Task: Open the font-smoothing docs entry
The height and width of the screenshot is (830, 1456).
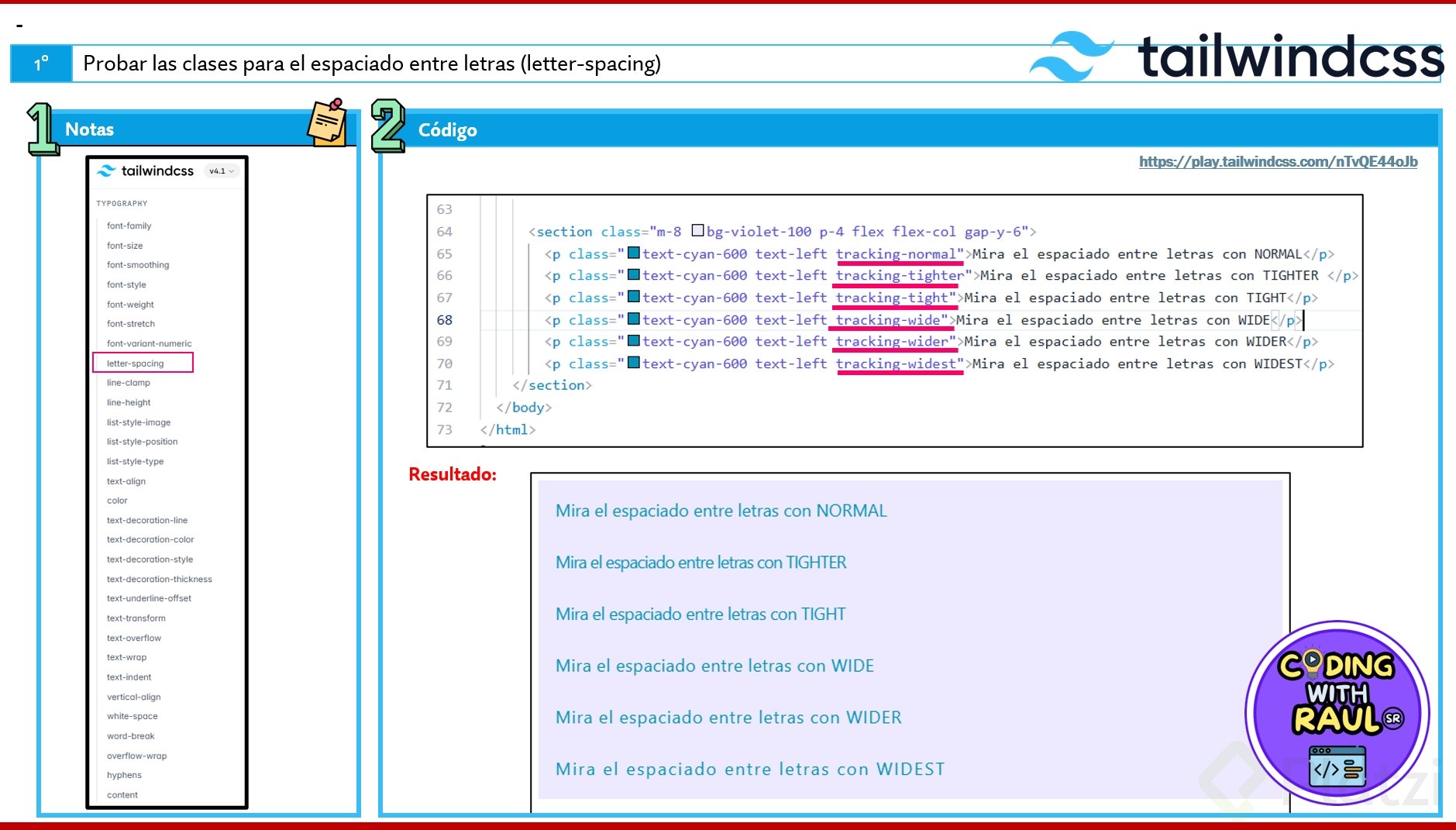Action: (x=138, y=265)
